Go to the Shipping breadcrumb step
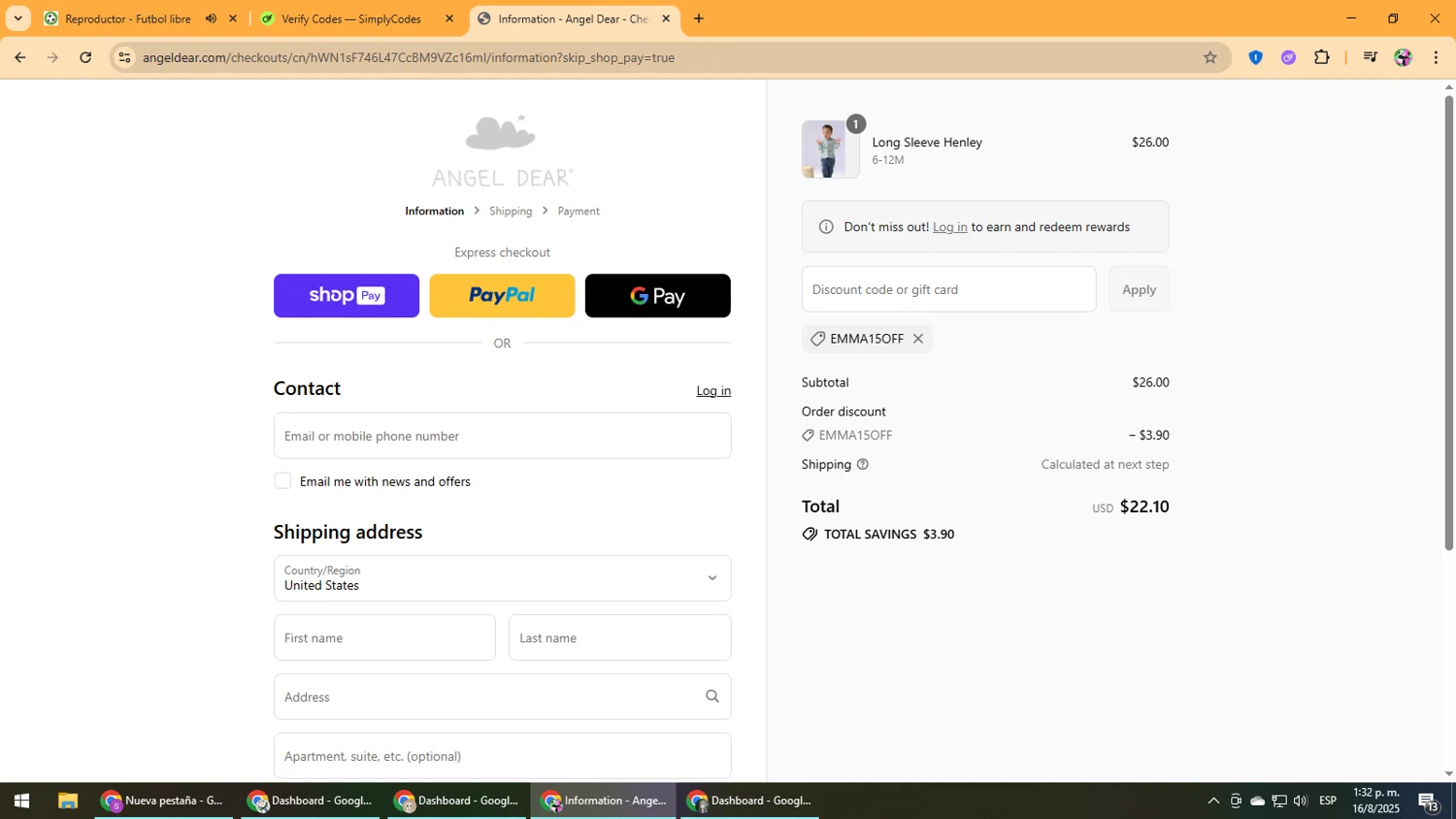 tap(511, 211)
